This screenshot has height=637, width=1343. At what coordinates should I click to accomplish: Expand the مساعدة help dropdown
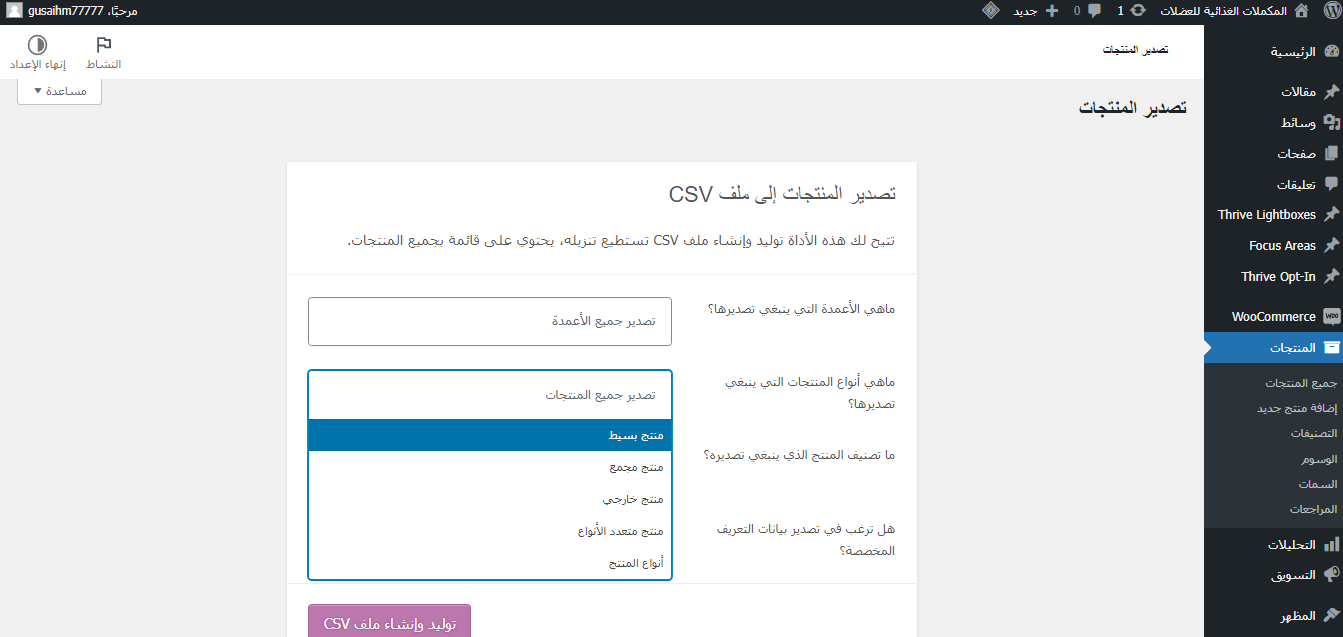click(x=60, y=91)
